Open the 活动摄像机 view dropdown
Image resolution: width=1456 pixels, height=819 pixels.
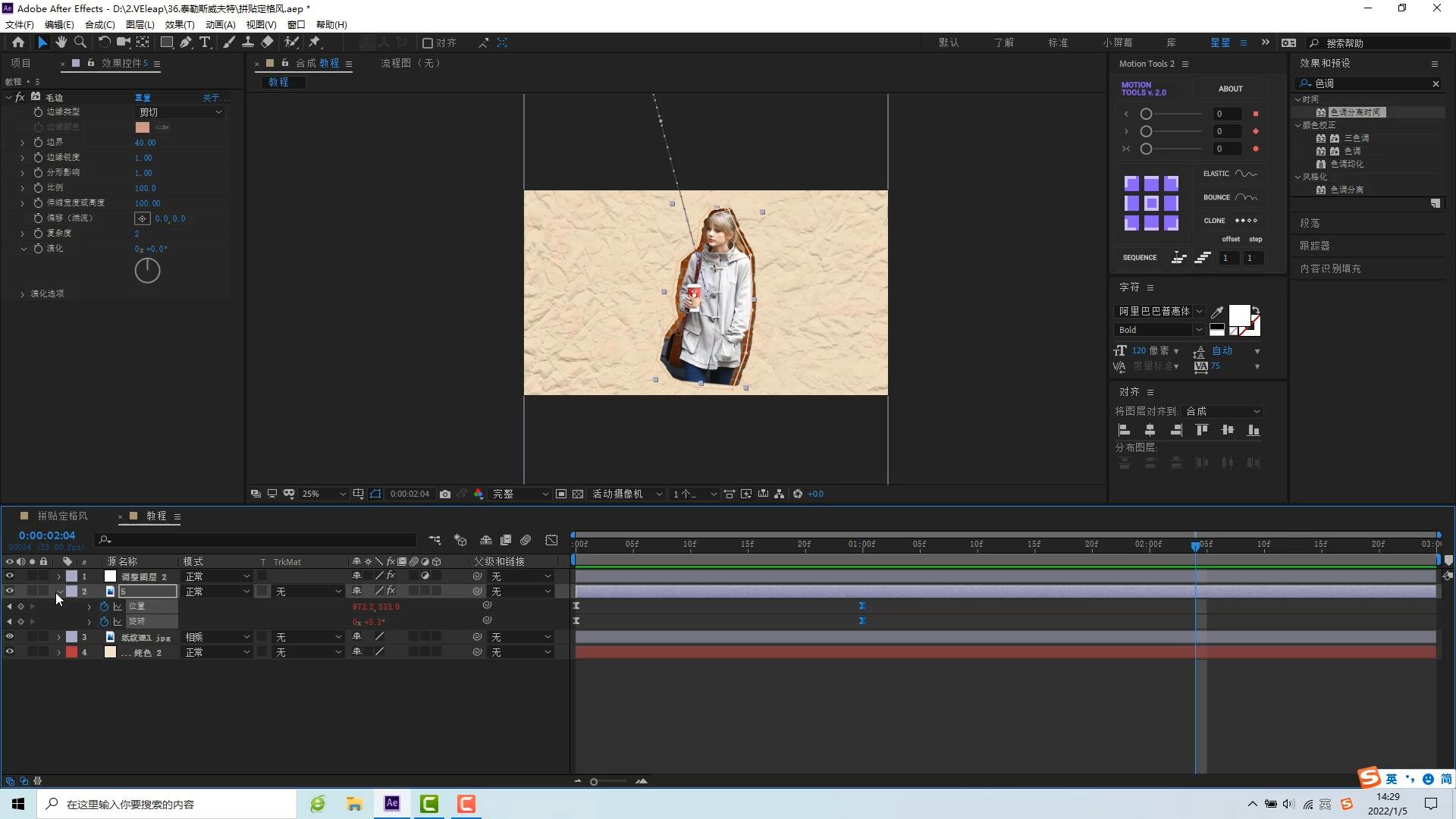tap(627, 494)
